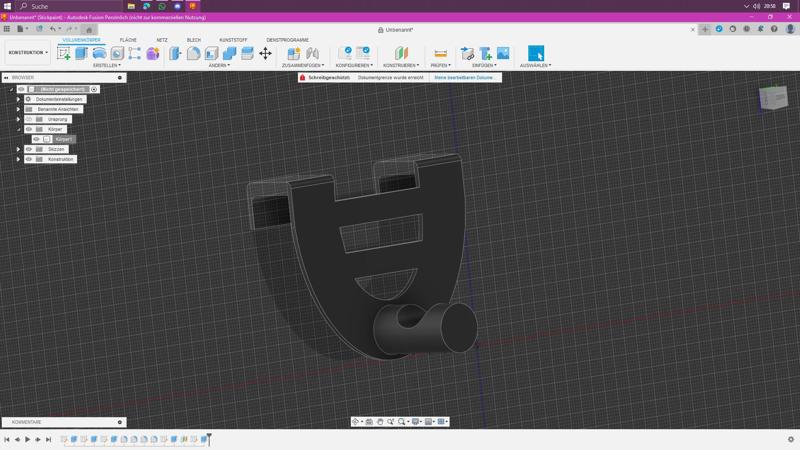This screenshot has height=450, width=800.
Task: Hide the Körper1 body via eye icon
Action: tap(37, 139)
